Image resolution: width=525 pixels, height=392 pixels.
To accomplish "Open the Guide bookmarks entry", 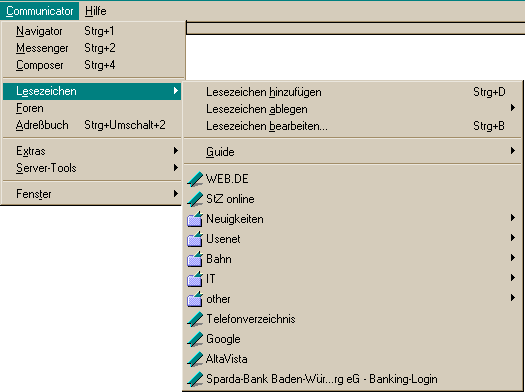I will (x=353, y=152).
